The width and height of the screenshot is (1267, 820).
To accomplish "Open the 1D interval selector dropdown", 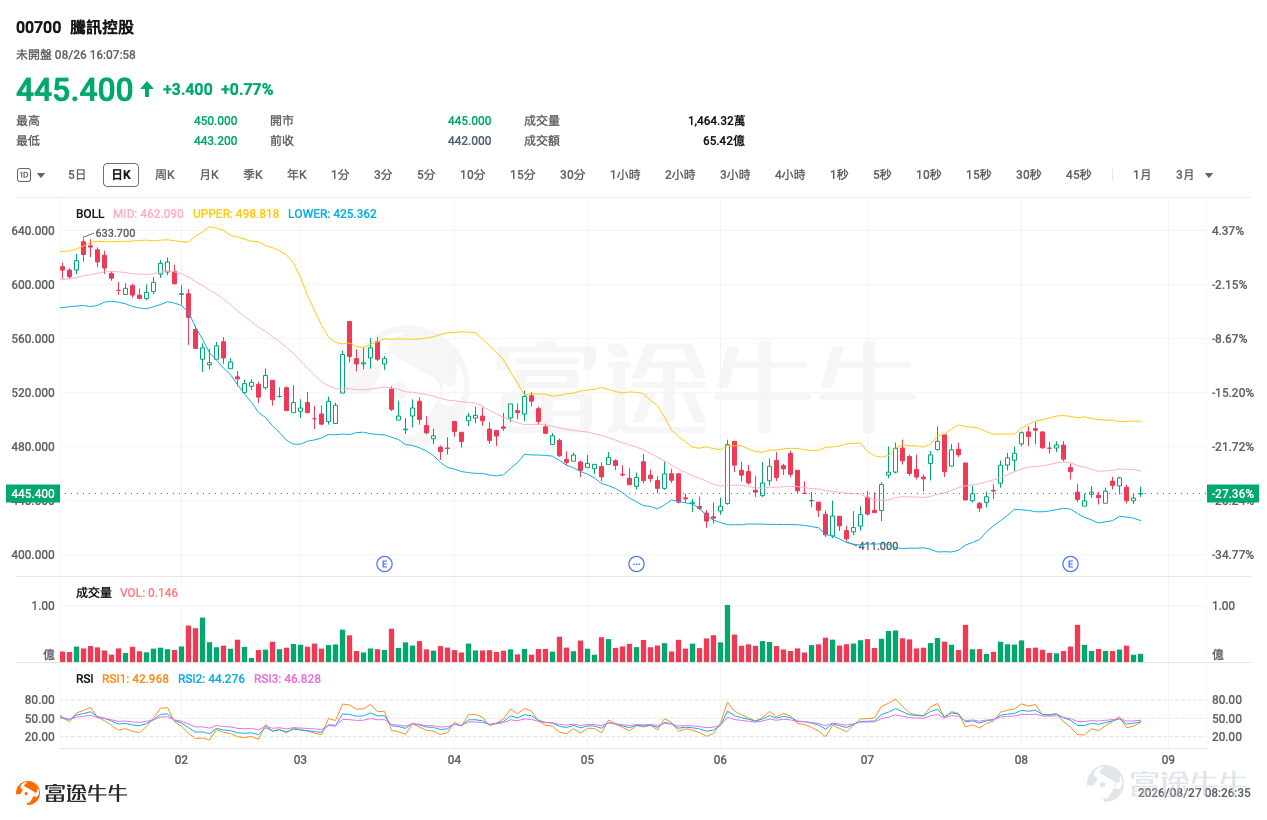I will 31,175.
